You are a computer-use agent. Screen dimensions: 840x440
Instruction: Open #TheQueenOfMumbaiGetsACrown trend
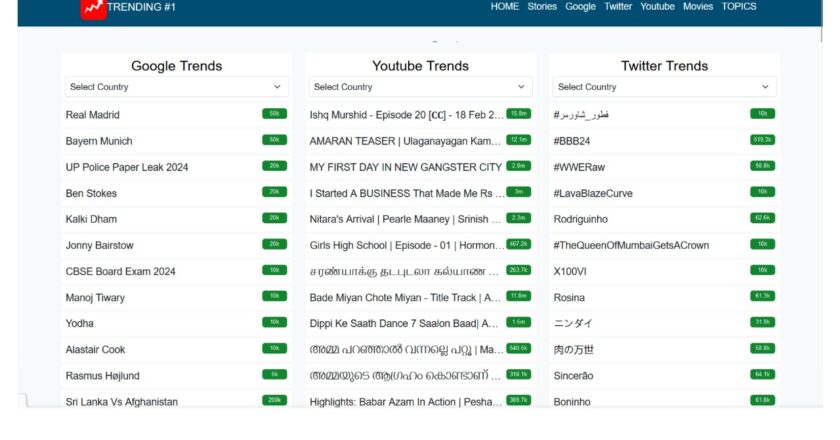tap(631, 245)
